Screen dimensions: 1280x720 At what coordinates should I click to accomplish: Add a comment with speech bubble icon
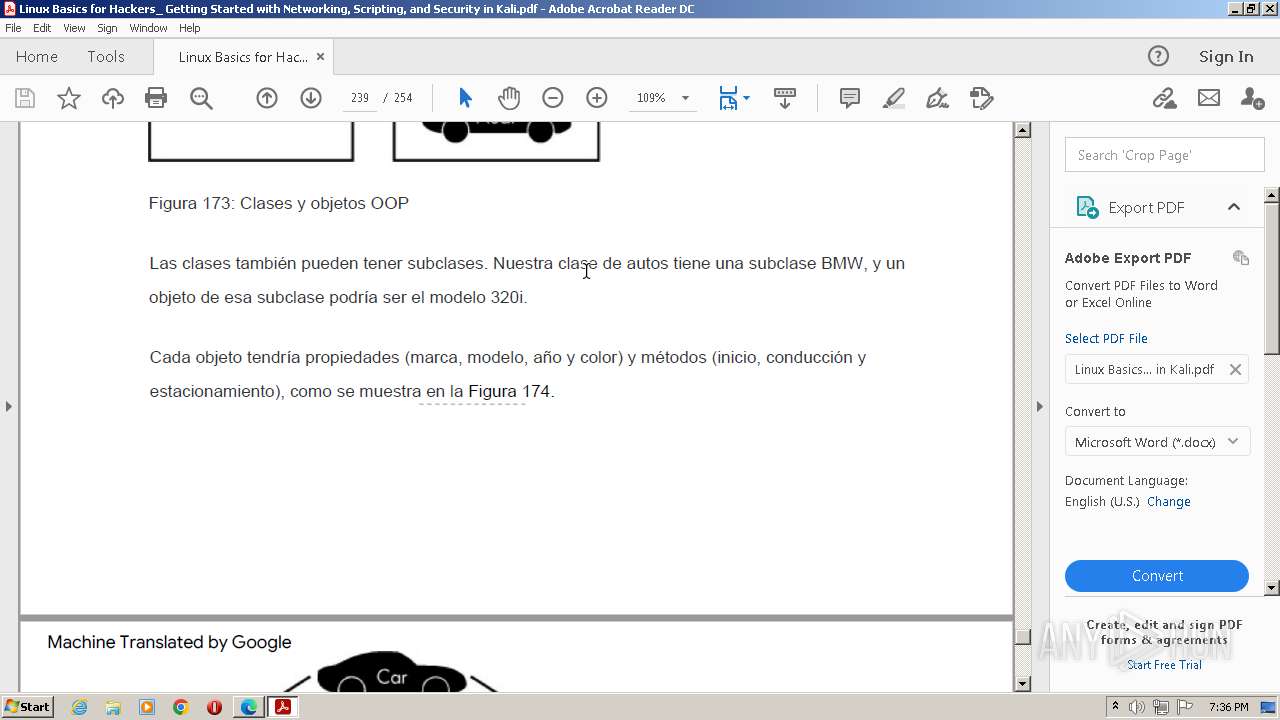850,98
